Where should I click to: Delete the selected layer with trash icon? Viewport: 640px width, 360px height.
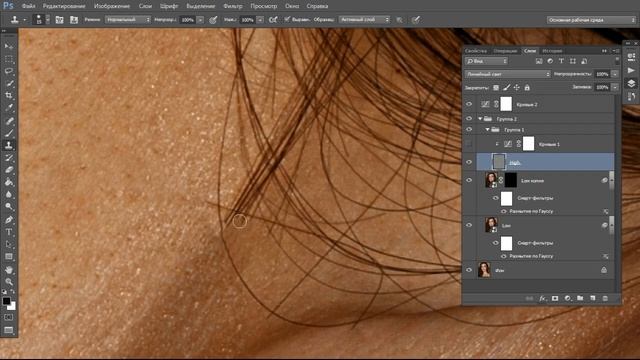click(x=605, y=298)
